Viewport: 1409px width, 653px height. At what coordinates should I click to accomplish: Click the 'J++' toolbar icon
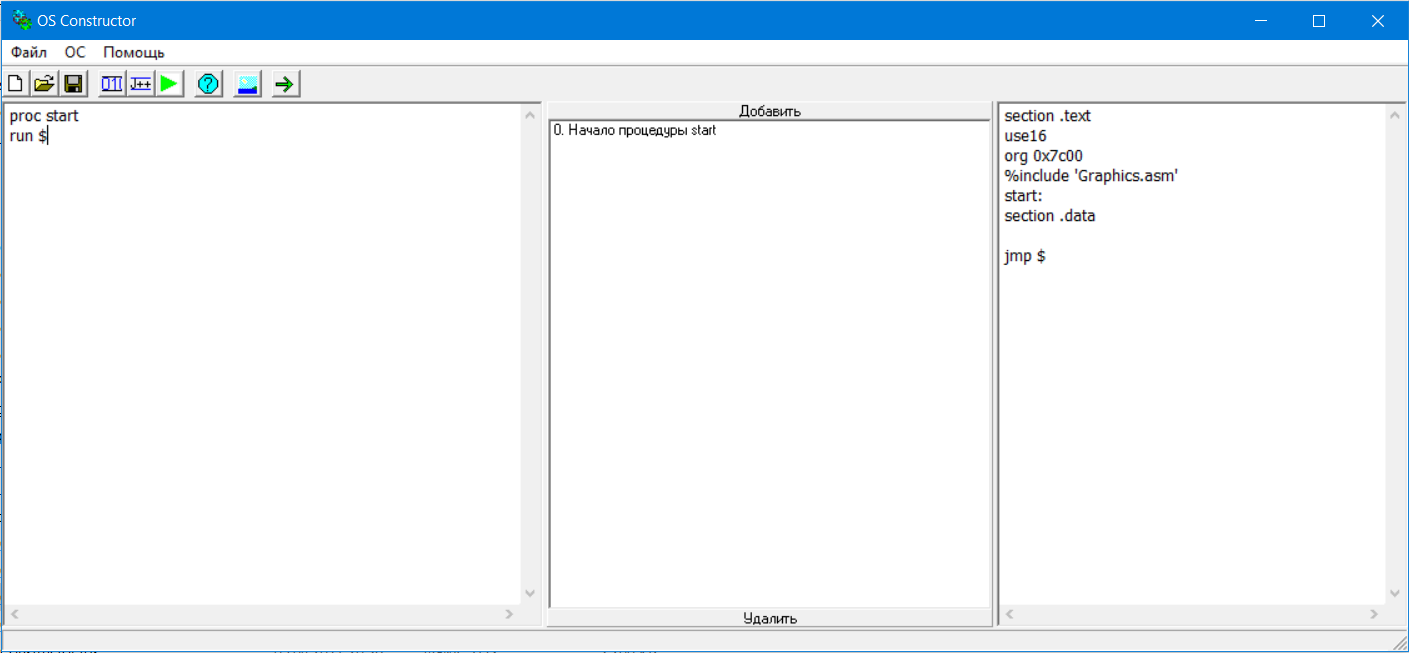140,84
